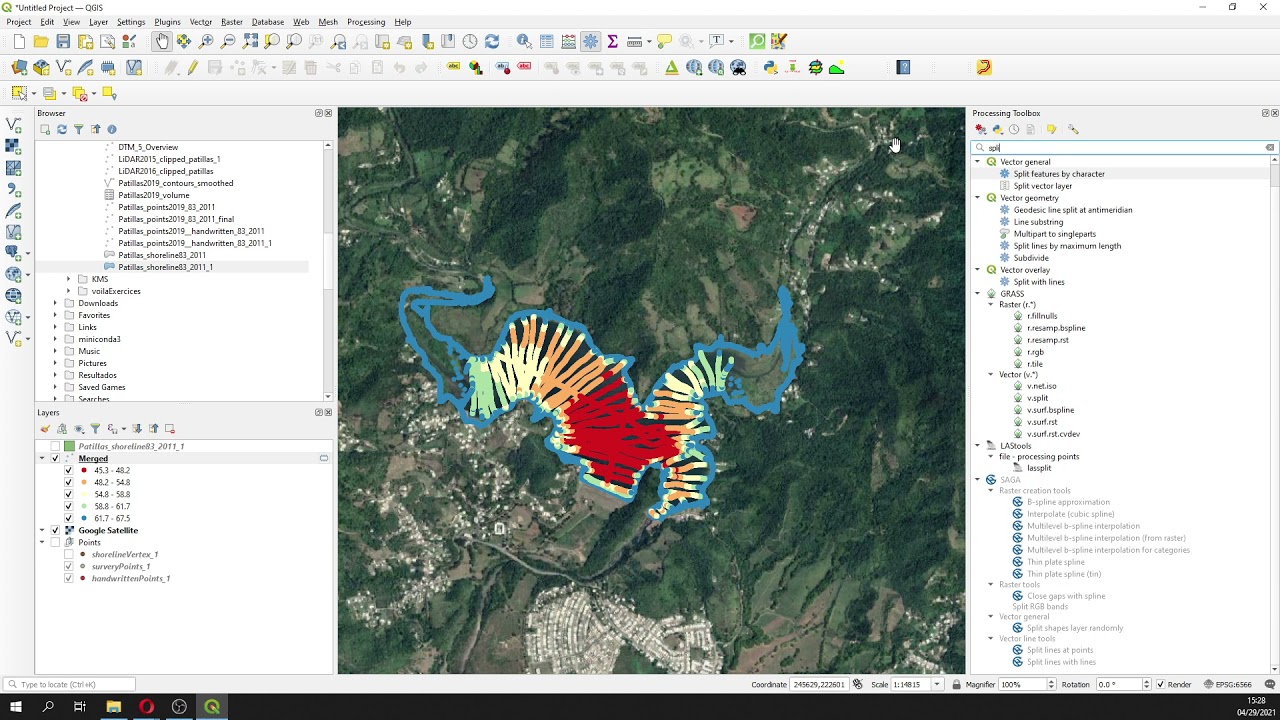Screen dimensions: 1280x720
Task: Uncheck the 48.2 - 54.8 class
Action: (68, 482)
